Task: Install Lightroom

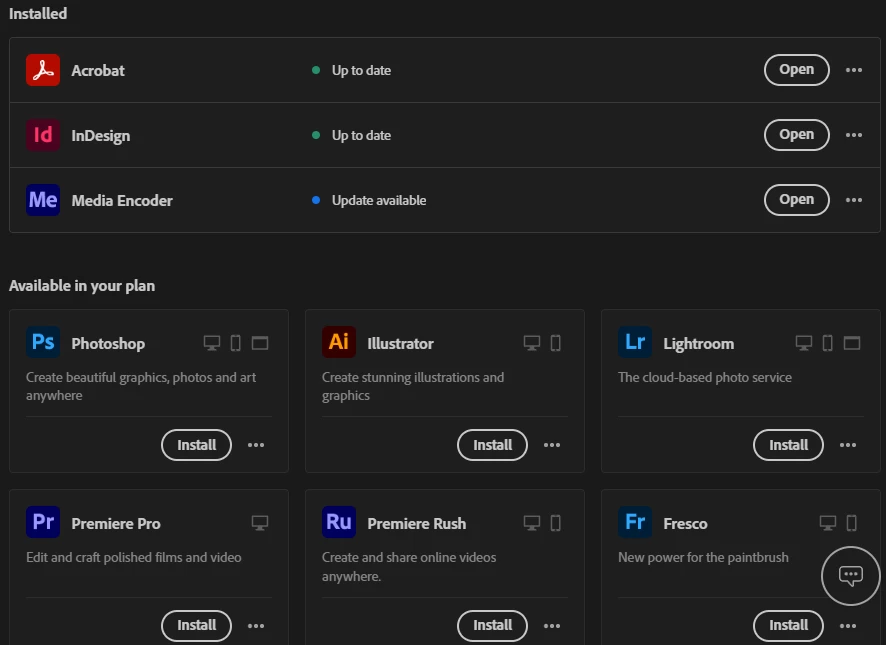Action: pos(789,445)
